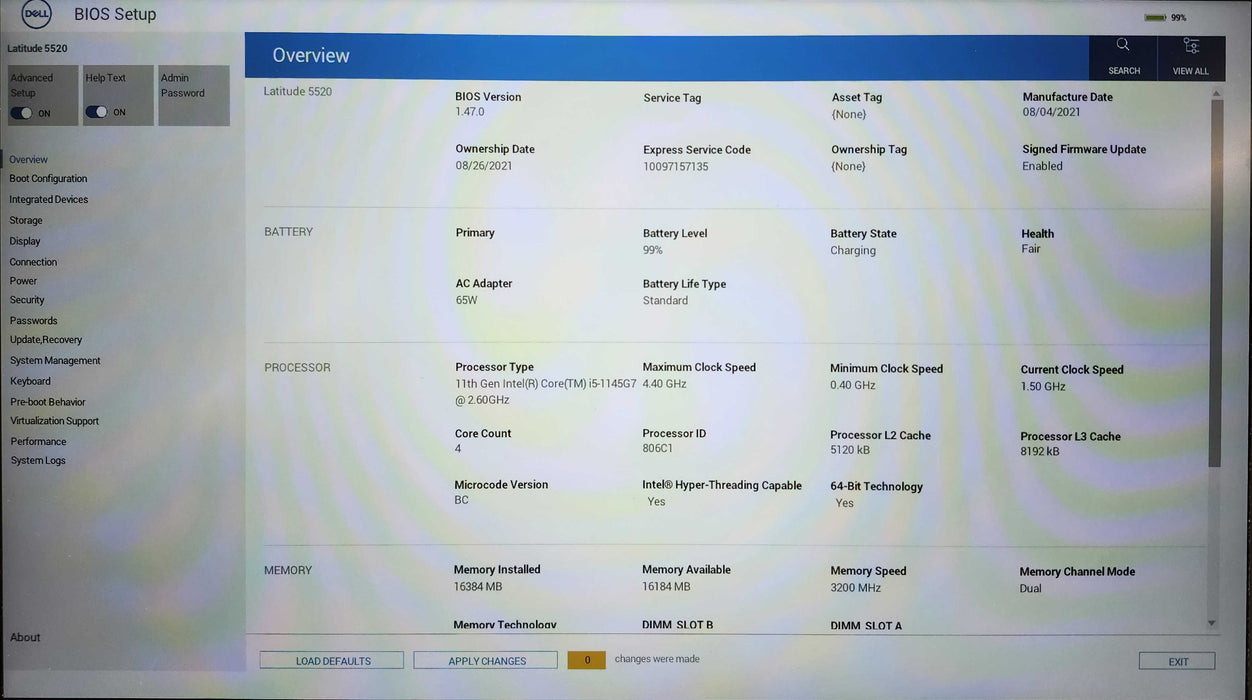Click battery Health Fair value
Screen dimensions: 1252x700
(1031, 249)
